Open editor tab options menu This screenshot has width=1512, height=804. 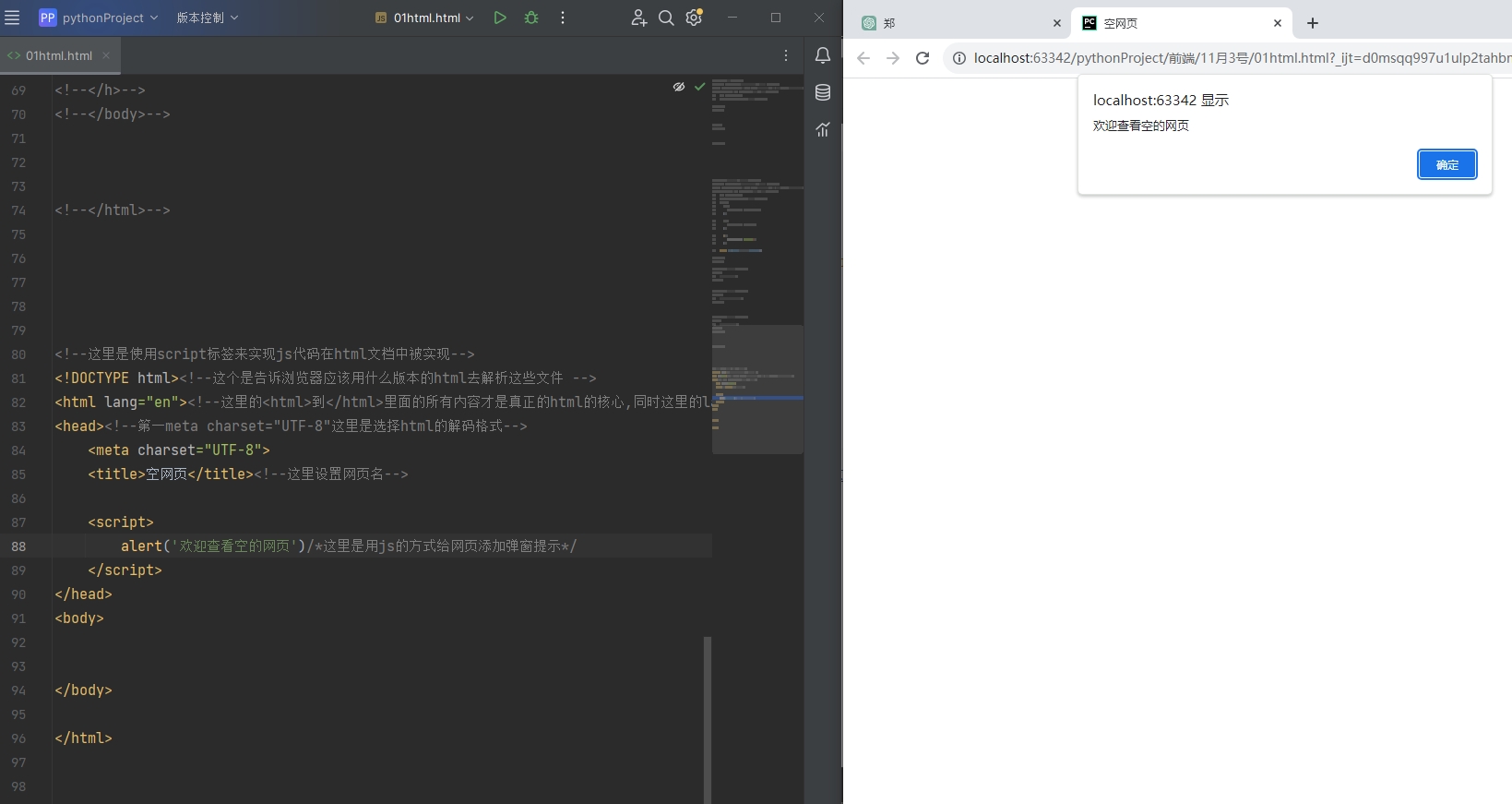click(786, 55)
